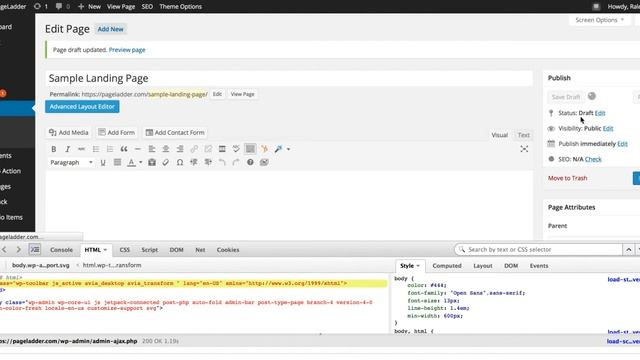Toggle bold formatting in editor toolbar
Screen dimensions: 640x360
pos(53,149)
